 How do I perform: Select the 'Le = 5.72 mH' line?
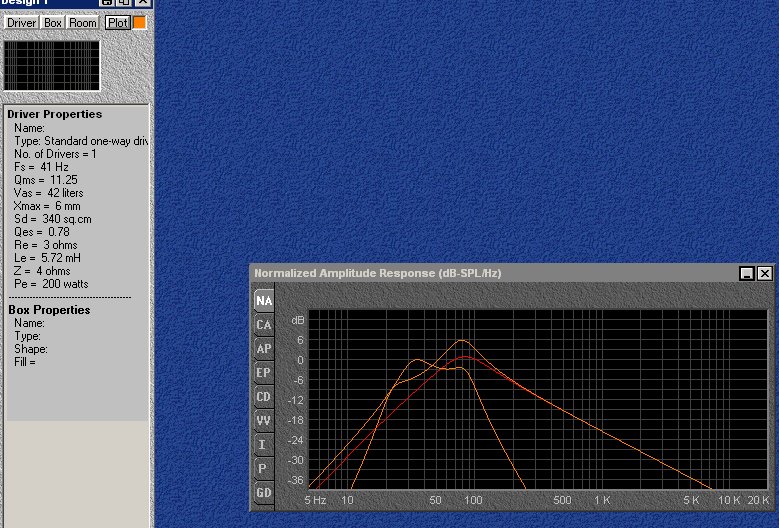(x=47, y=258)
